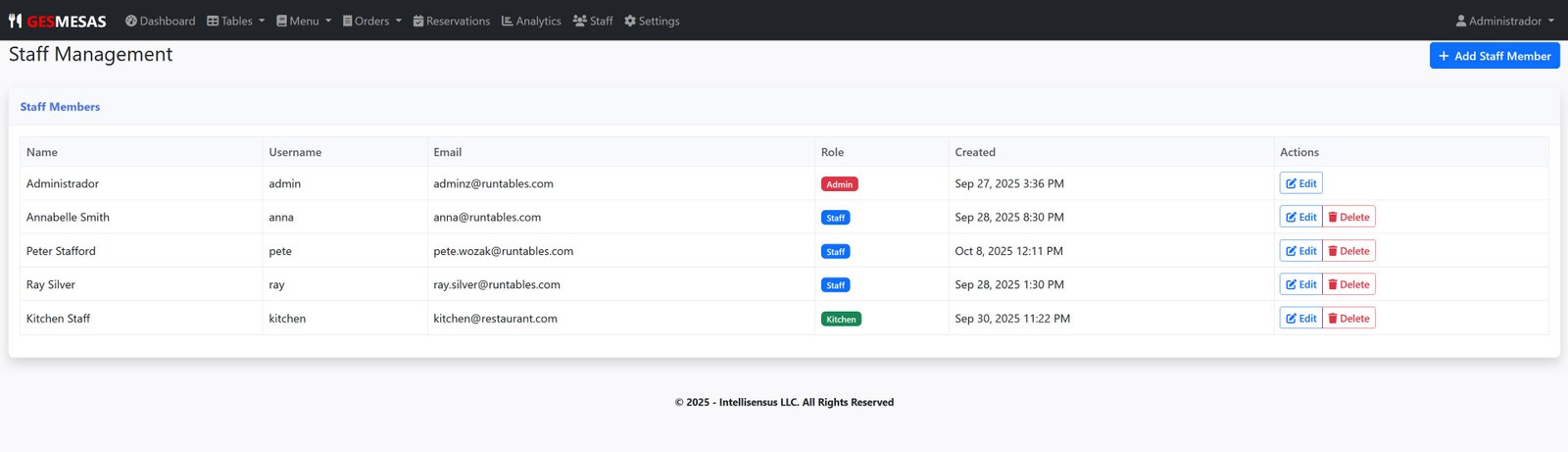This screenshot has height=452, width=1568.
Task: Delete the Kitchen Staff account
Action: point(1348,319)
